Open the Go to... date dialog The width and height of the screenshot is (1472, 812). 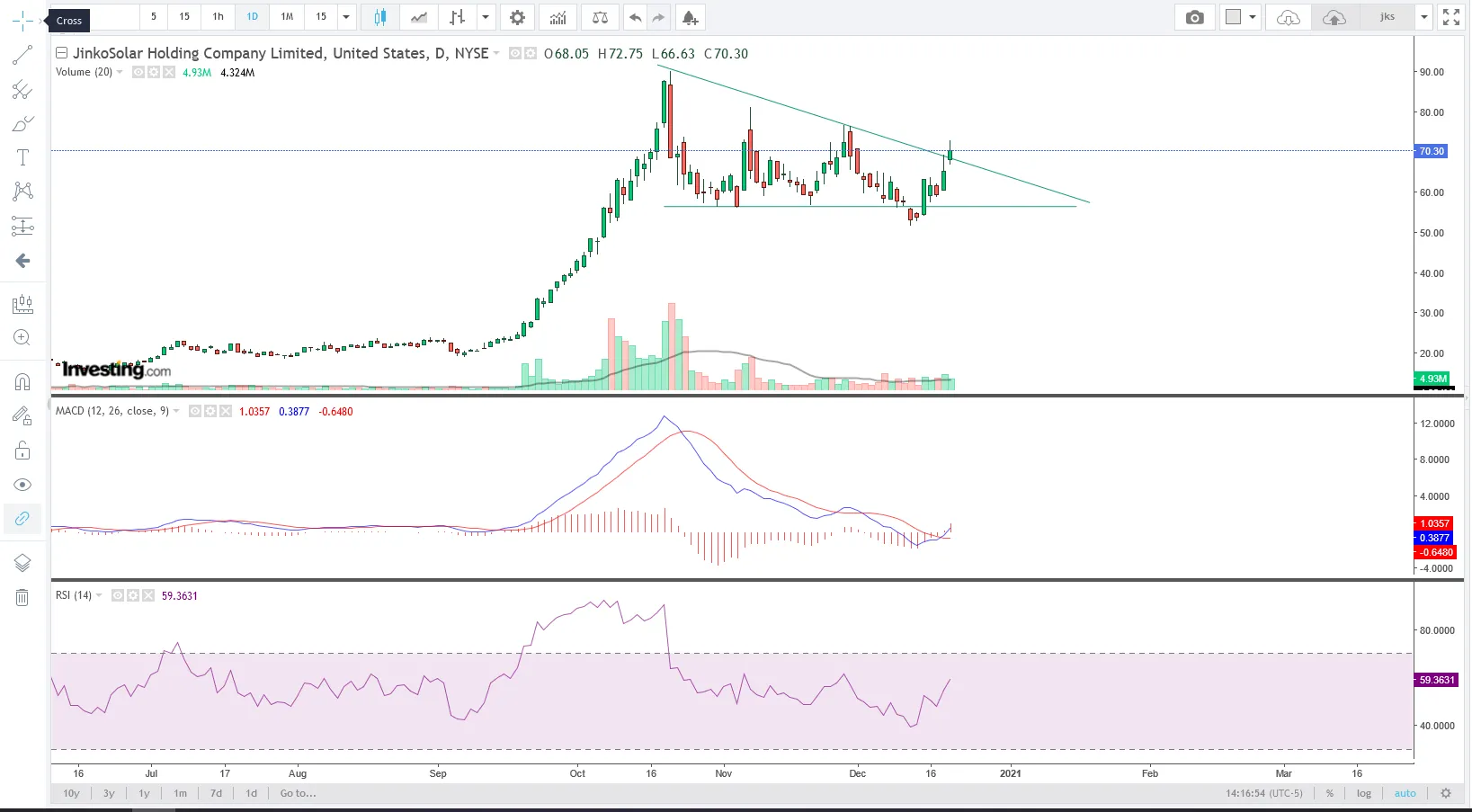click(298, 793)
